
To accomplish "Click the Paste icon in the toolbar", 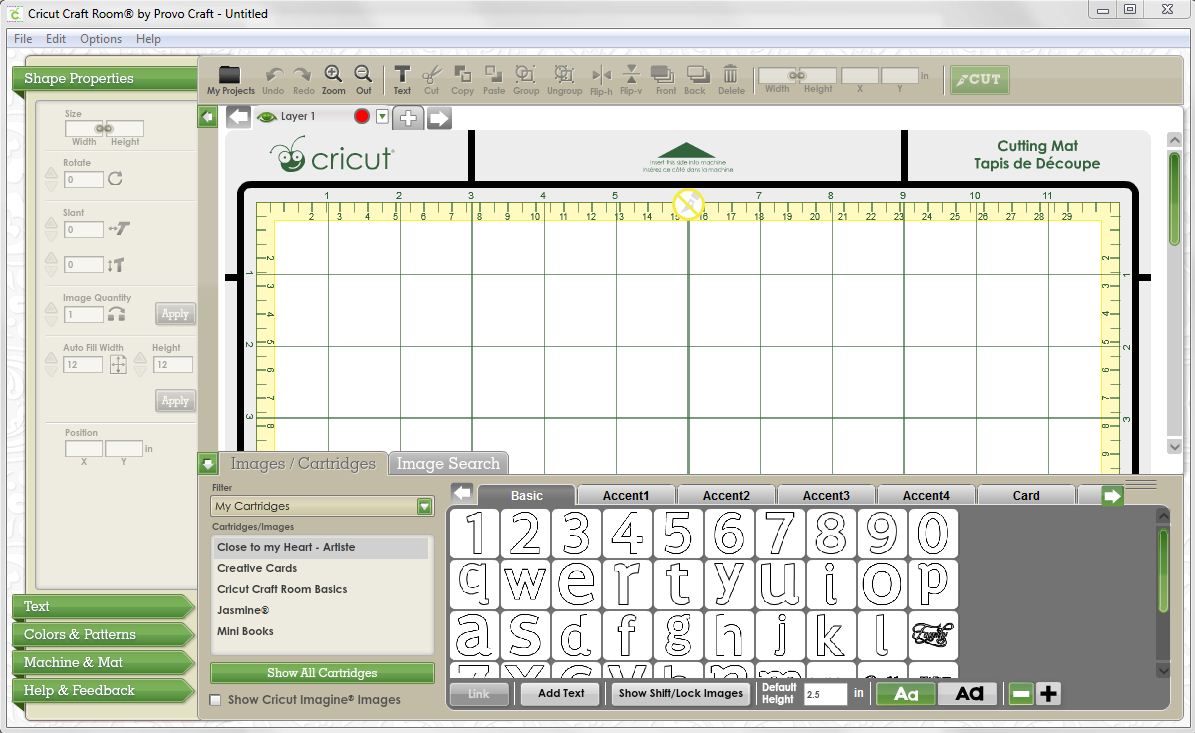I will [x=494, y=74].
